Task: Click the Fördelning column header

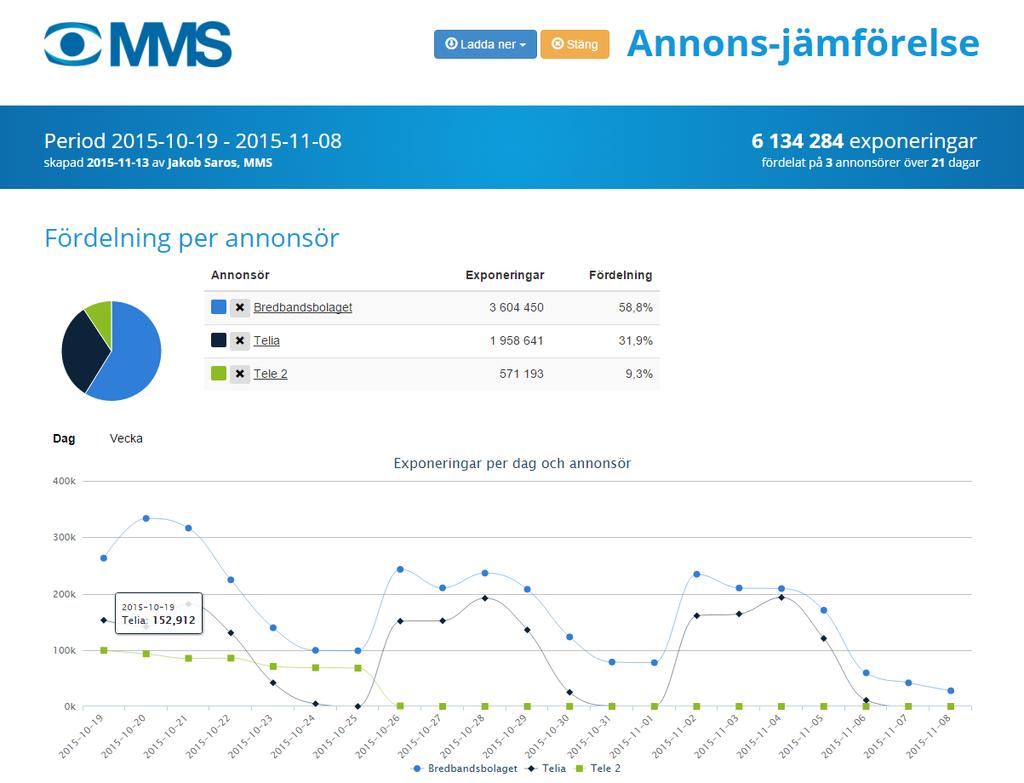Action: pos(620,275)
